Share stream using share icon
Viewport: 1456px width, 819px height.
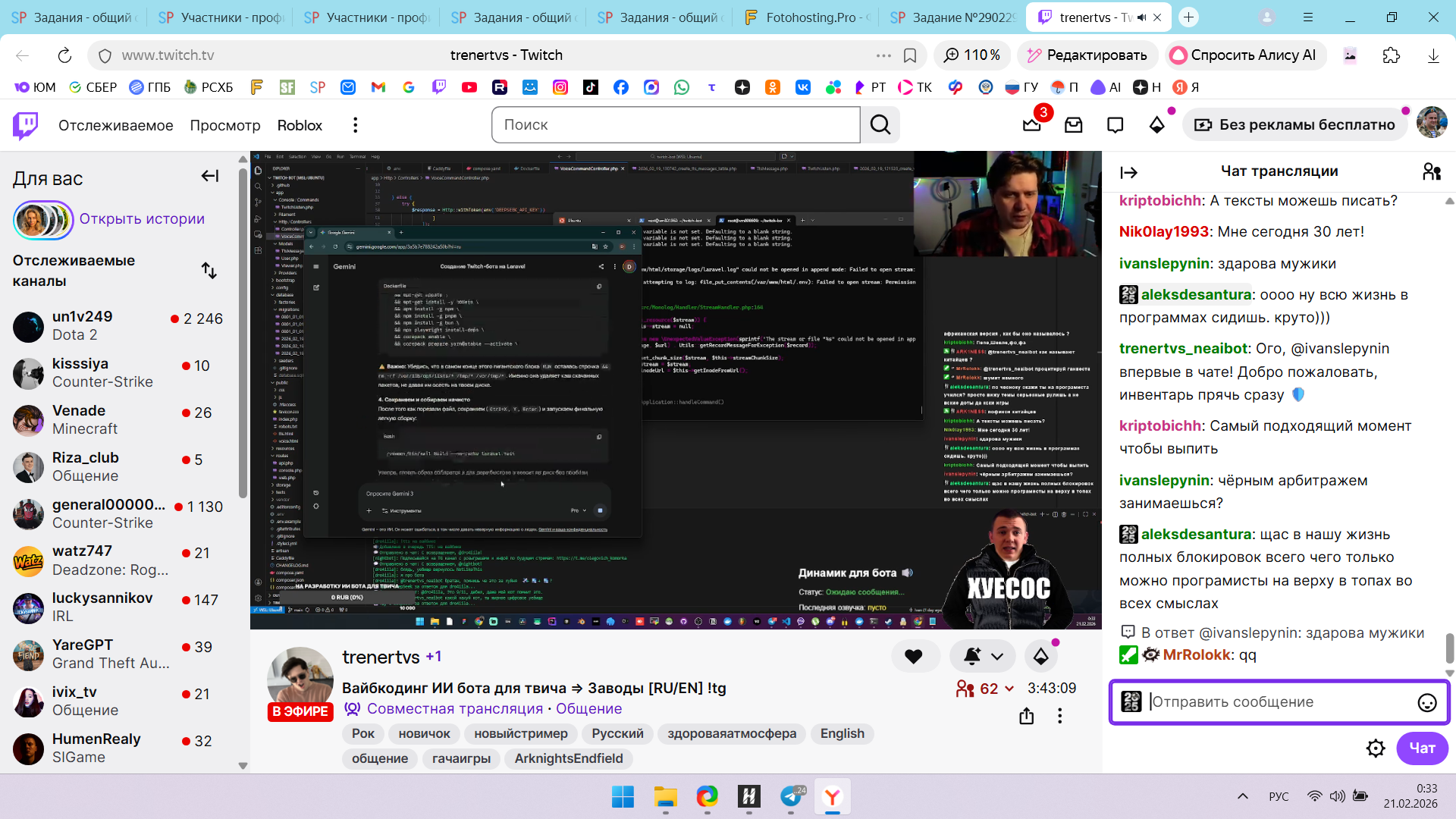point(1026,716)
